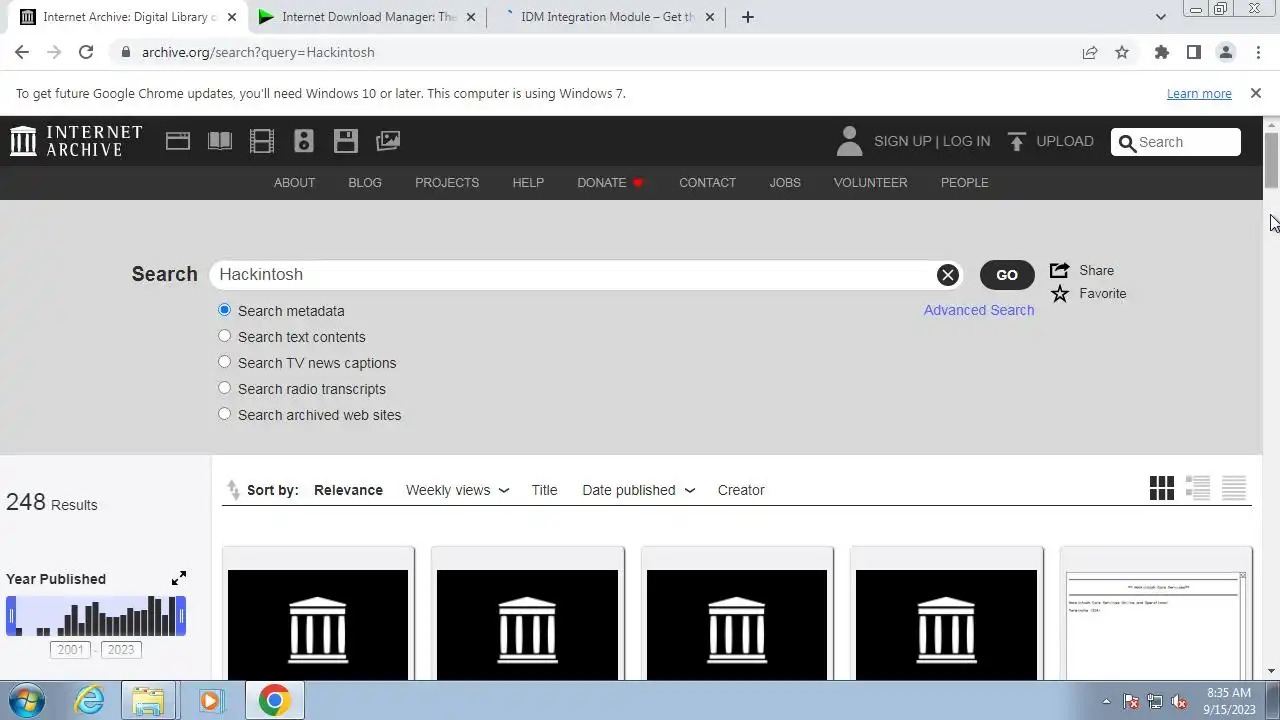Open the Web (Wayback Machine) media icon

pyautogui.click(x=178, y=141)
